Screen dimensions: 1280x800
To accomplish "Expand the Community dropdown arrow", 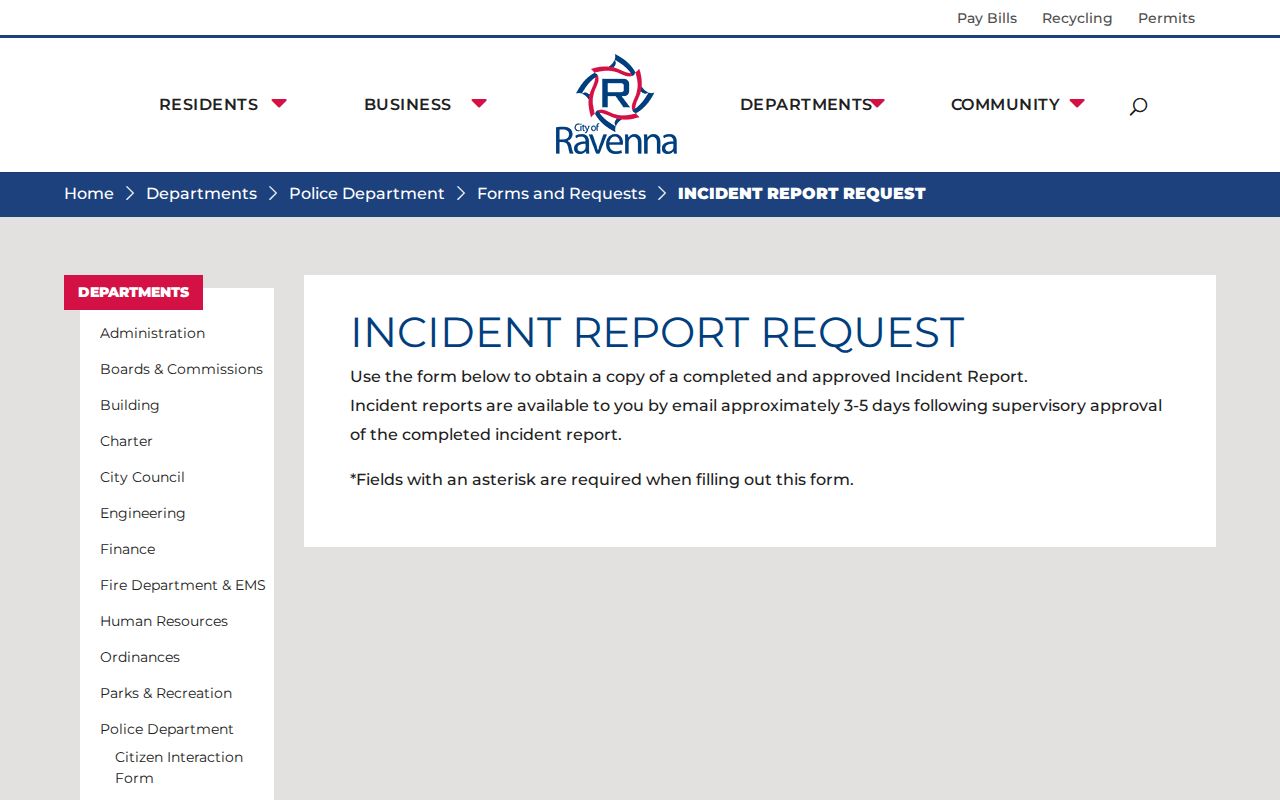I will pos(1077,103).
